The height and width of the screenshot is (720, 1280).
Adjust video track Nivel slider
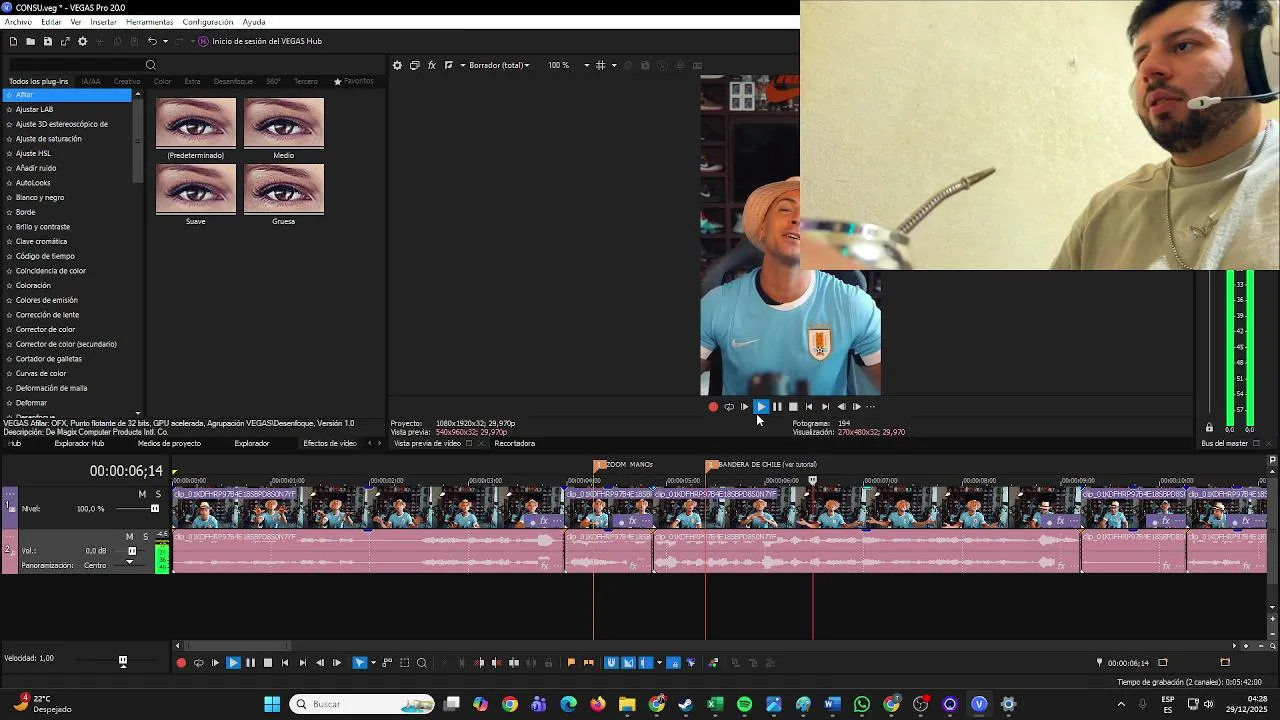coord(154,509)
